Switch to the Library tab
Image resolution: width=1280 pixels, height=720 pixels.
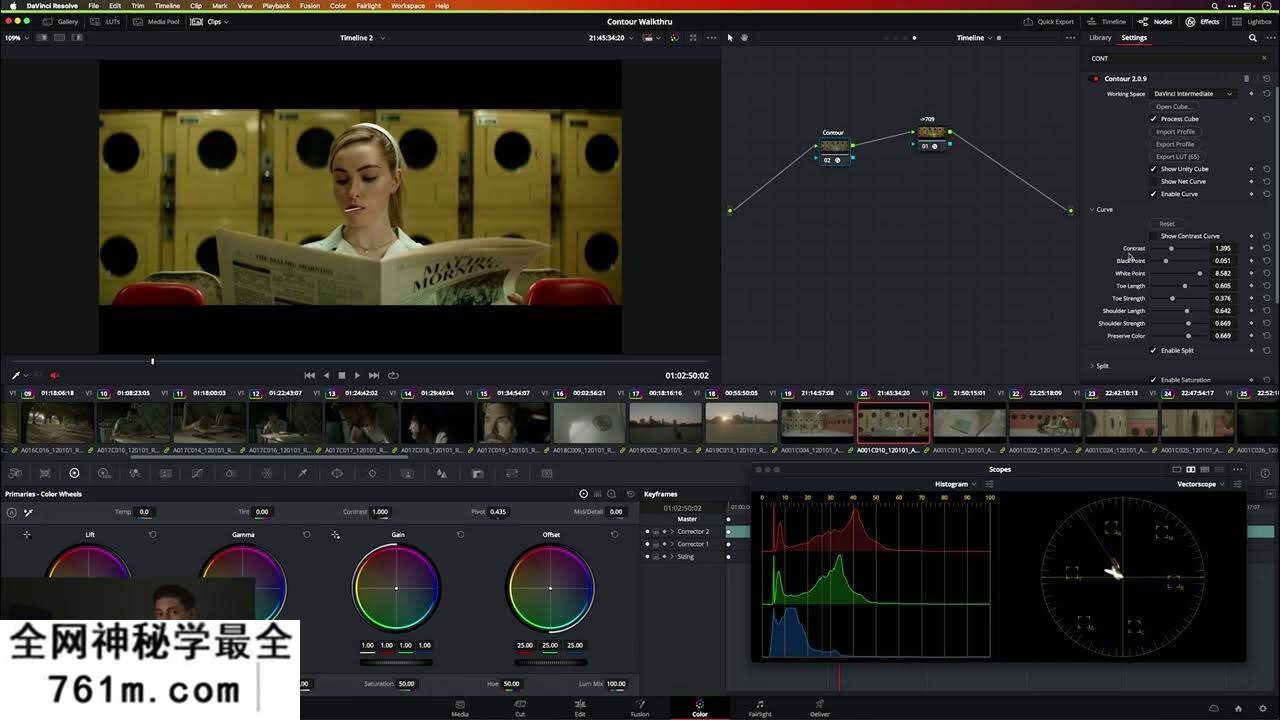pos(1100,38)
